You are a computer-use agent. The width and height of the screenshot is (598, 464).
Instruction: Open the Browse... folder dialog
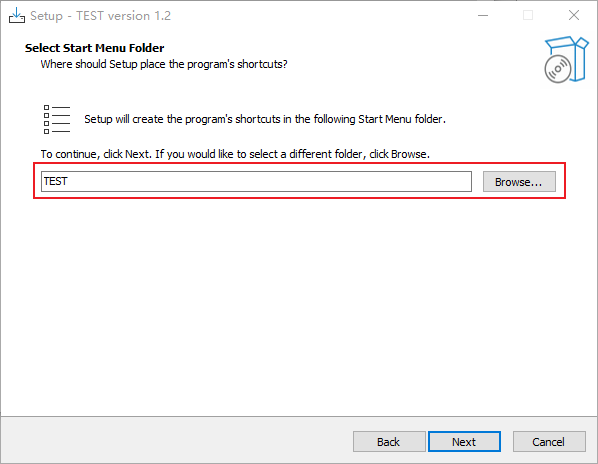click(x=519, y=181)
